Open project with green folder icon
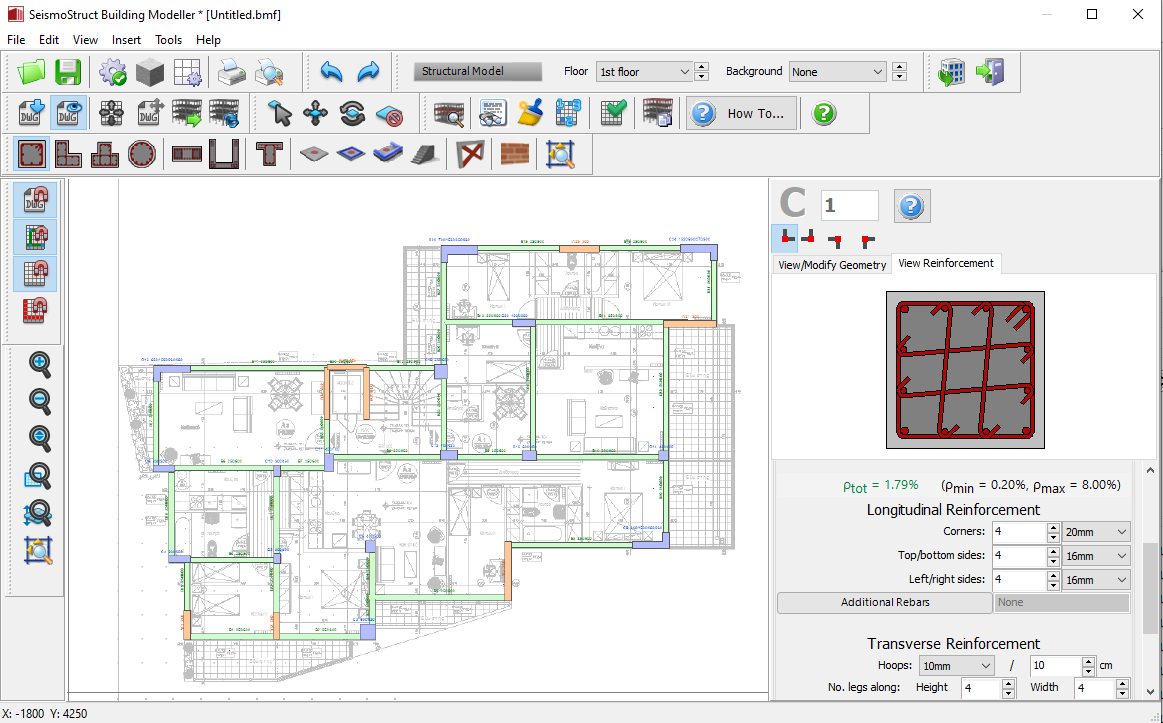The width and height of the screenshot is (1163, 723). 31,72
